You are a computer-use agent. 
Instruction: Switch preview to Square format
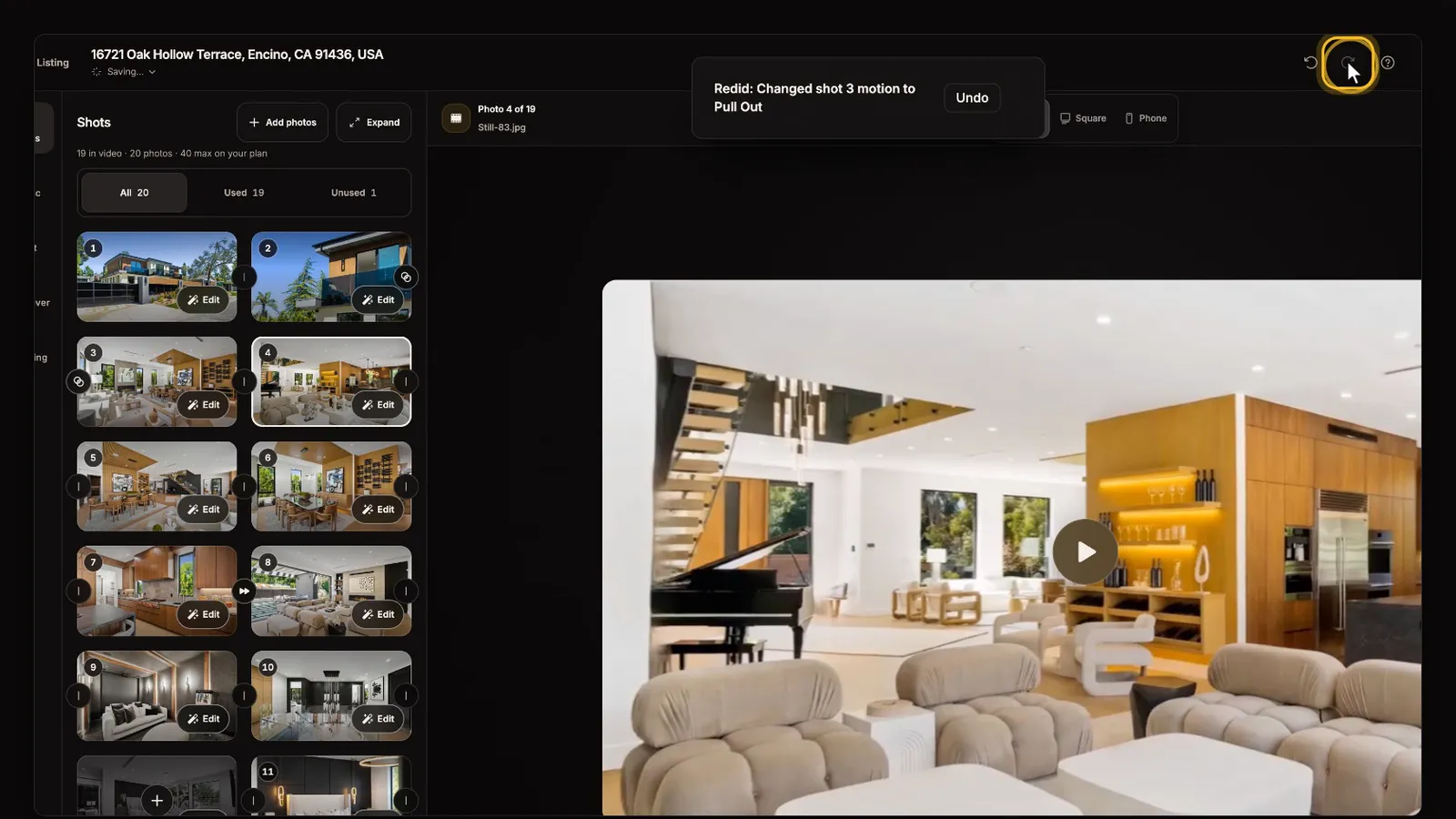coord(1083,118)
